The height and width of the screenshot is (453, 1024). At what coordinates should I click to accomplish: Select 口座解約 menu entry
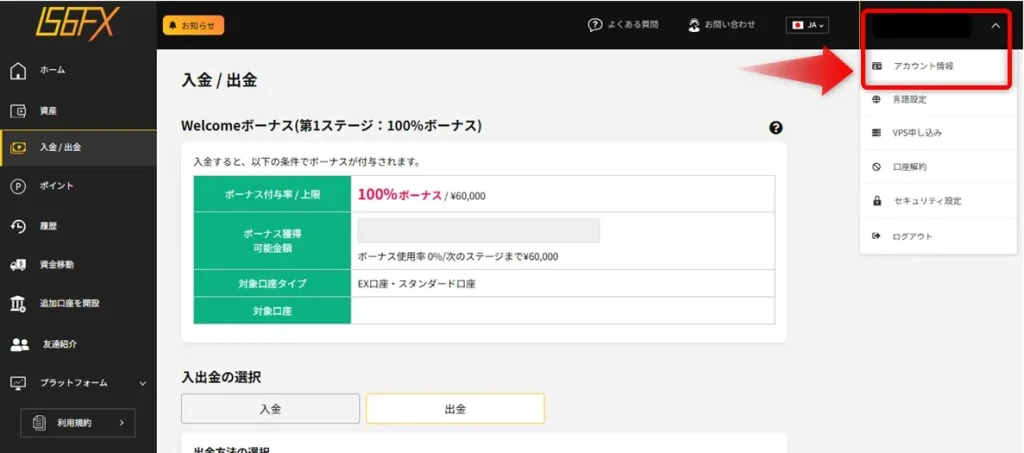(x=938, y=167)
